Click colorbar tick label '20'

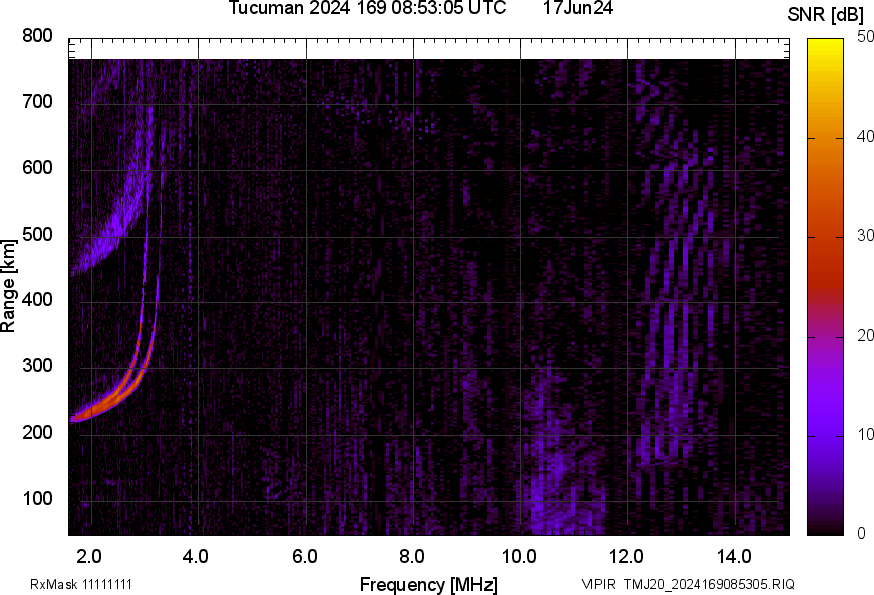tap(865, 336)
